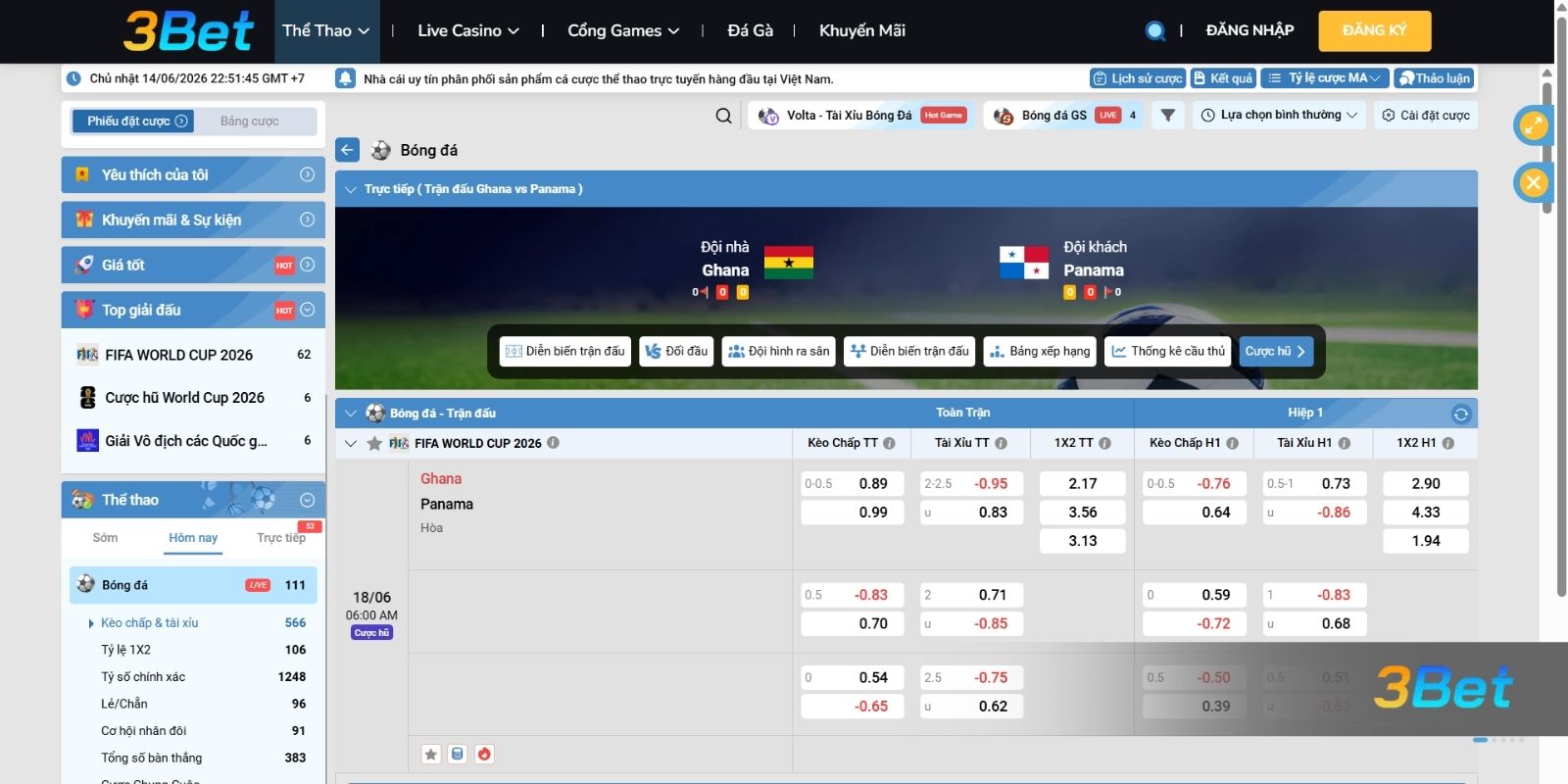
Task: Close the floating panel with X button
Action: point(1533,182)
